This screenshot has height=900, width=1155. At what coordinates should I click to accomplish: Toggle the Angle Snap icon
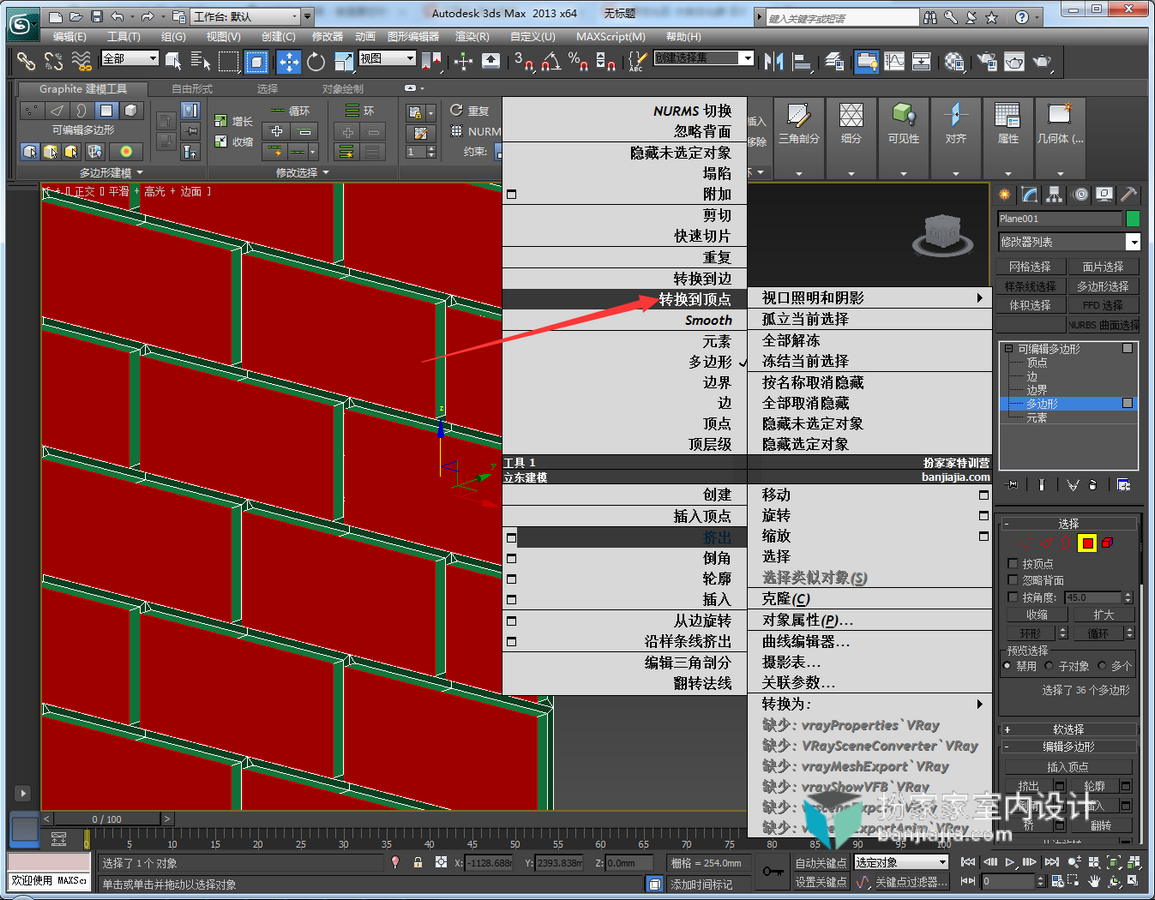(551, 62)
